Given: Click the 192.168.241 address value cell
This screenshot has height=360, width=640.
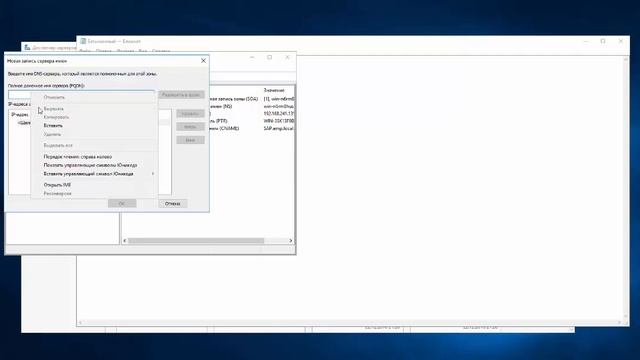Looking at the screenshot, I should pyautogui.click(x=278, y=113).
